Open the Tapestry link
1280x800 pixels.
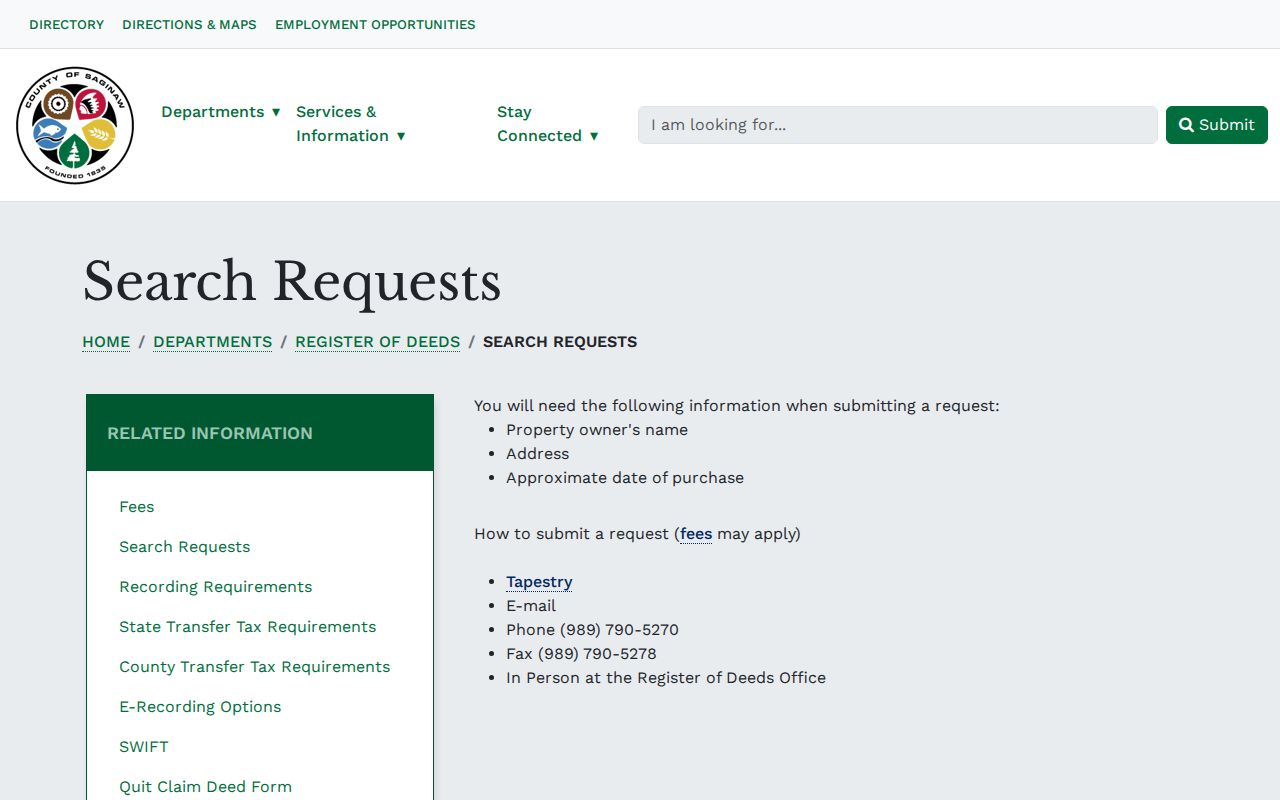[539, 582]
